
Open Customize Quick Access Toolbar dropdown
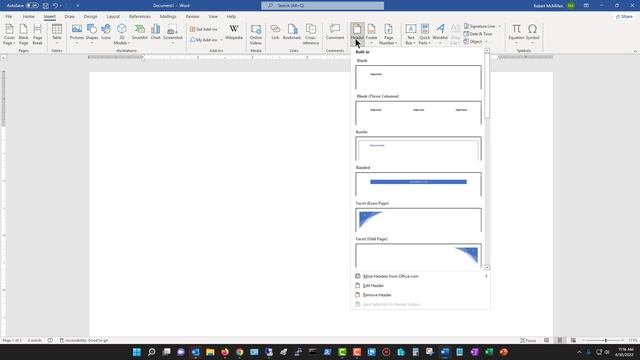coord(78,6)
